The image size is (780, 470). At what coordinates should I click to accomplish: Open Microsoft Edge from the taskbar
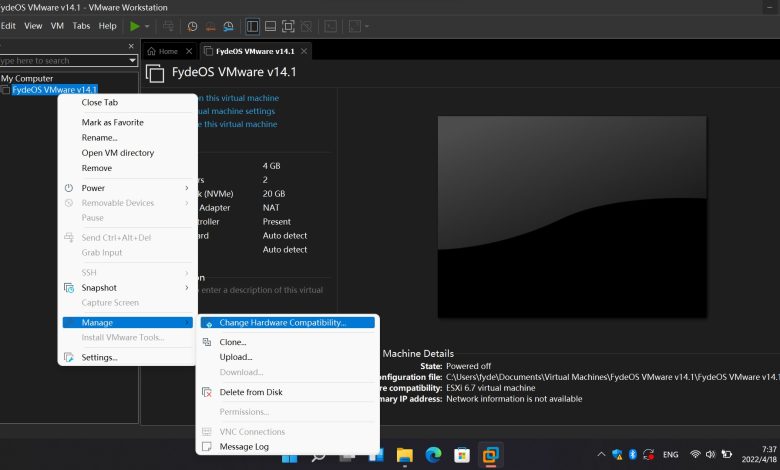433,455
